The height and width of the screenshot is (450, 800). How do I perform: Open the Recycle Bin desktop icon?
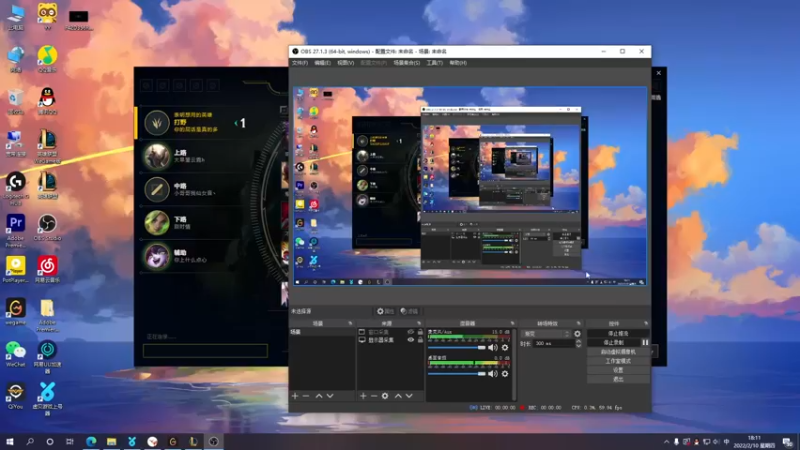(15, 101)
